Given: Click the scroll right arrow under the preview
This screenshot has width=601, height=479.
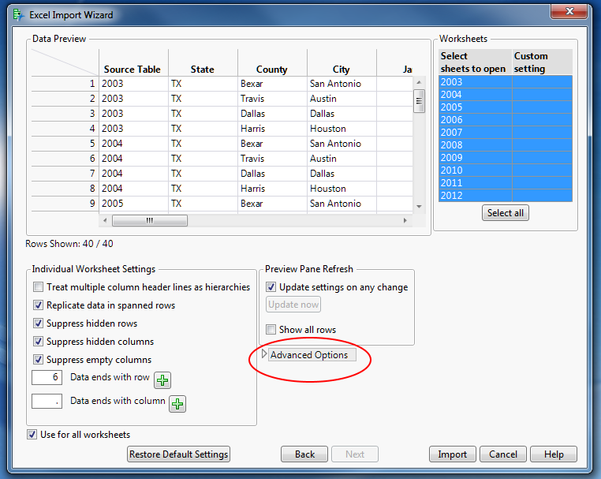Looking at the screenshot, I should pyautogui.click(x=405, y=220).
